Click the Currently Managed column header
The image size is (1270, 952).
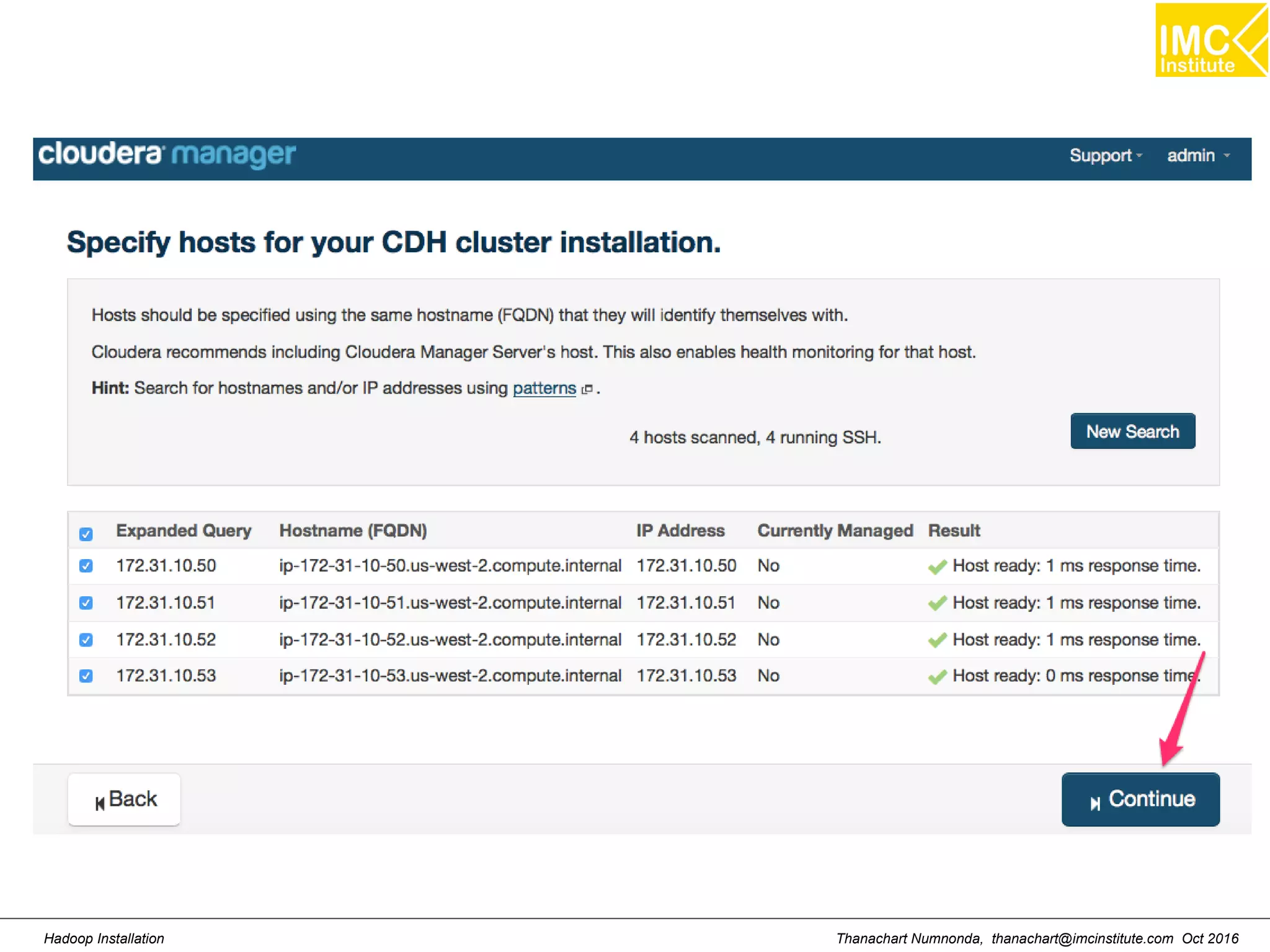[835, 531]
